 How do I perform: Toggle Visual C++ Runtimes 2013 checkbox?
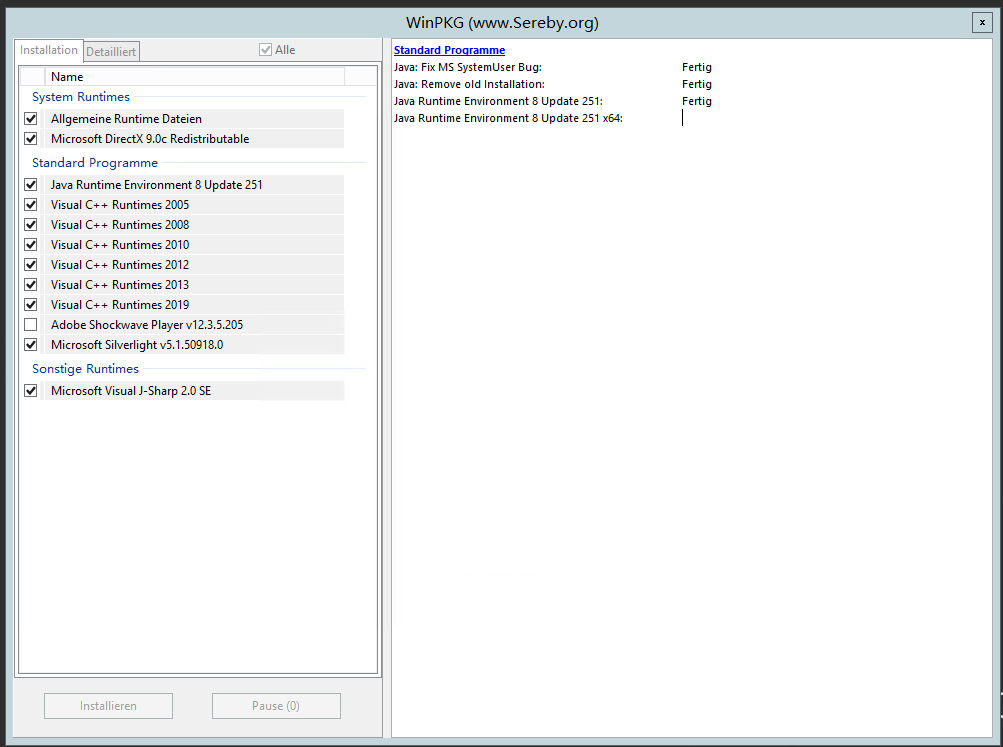31,285
